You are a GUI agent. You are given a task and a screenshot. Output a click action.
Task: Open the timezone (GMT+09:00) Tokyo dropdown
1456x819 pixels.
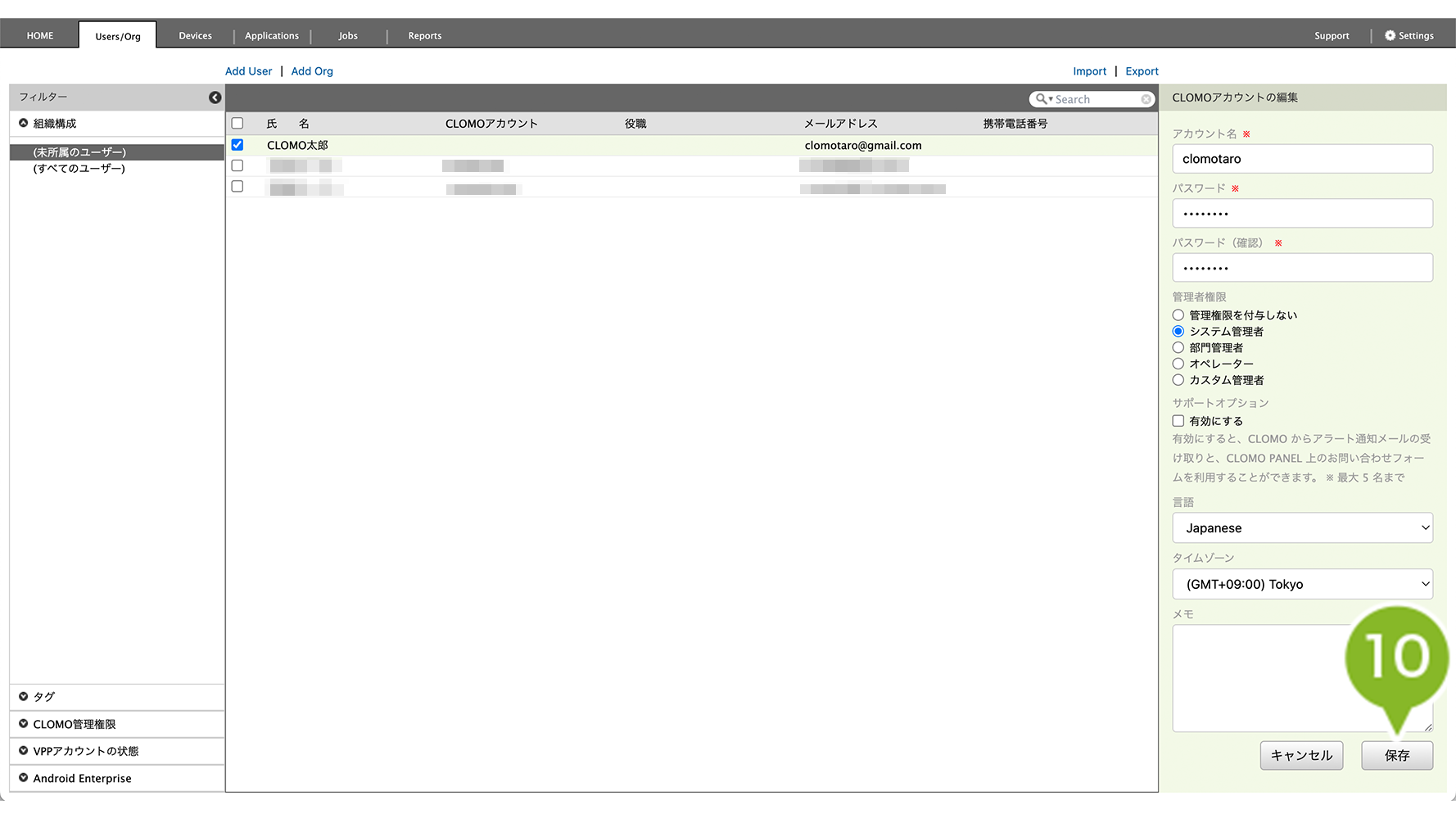click(1303, 584)
